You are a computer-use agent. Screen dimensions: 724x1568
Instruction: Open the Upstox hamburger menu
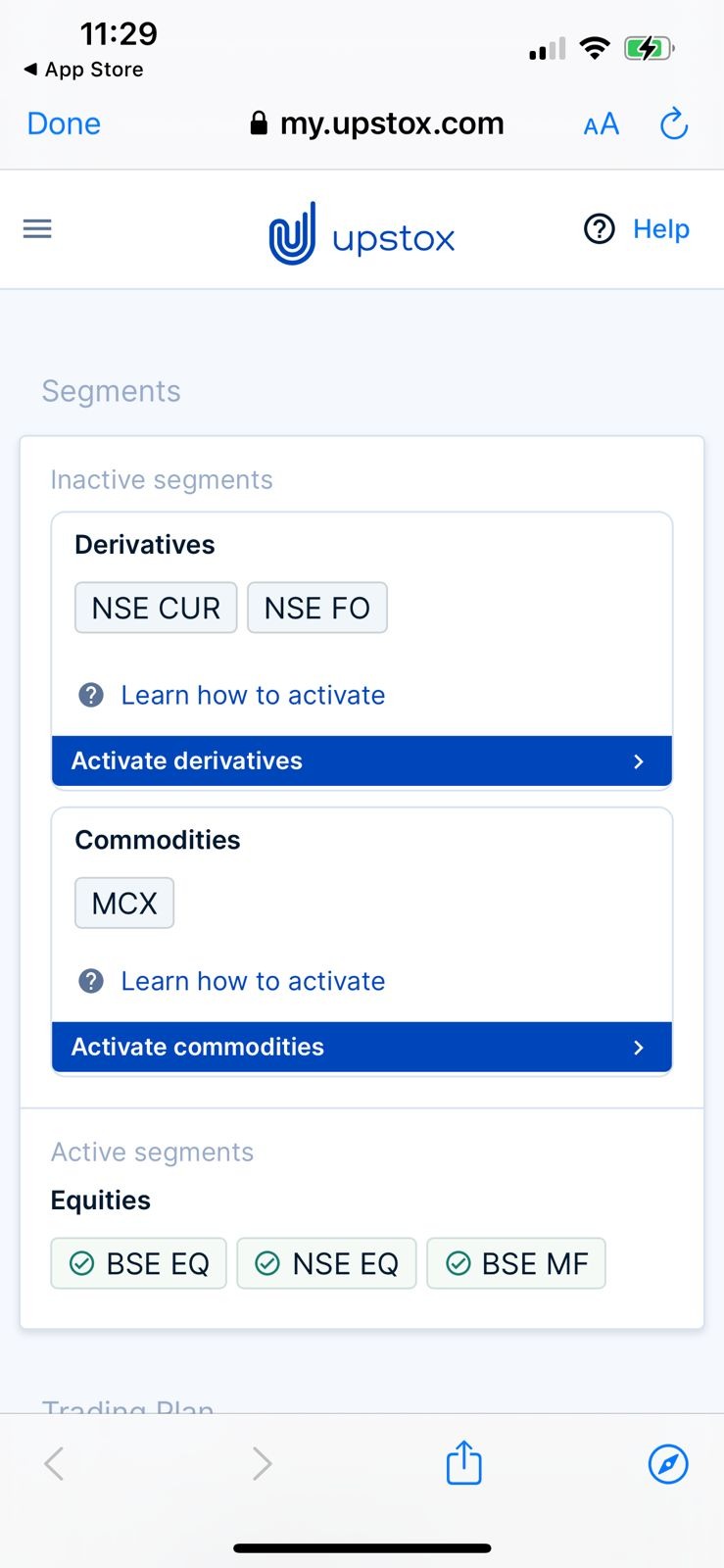click(36, 228)
